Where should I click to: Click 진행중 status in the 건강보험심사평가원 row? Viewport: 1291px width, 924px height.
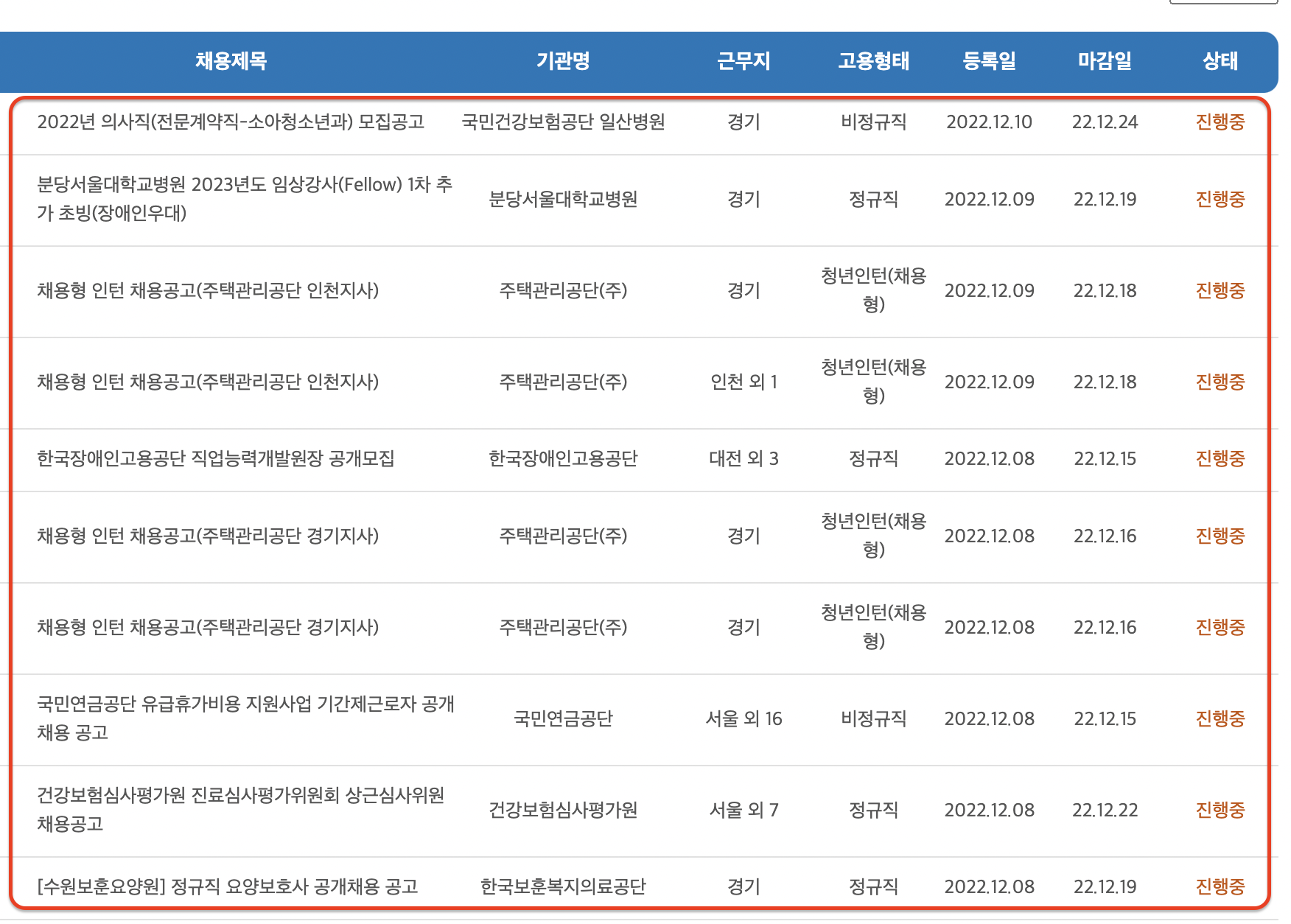click(x=1220, y=810)
